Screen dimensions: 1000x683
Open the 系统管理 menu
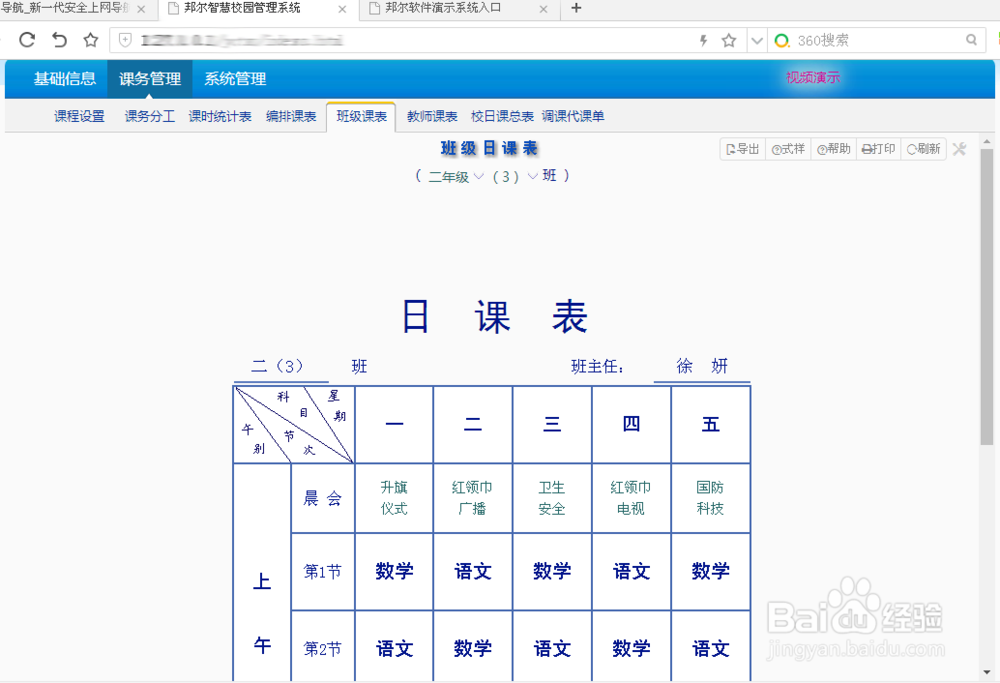(234, 79)
